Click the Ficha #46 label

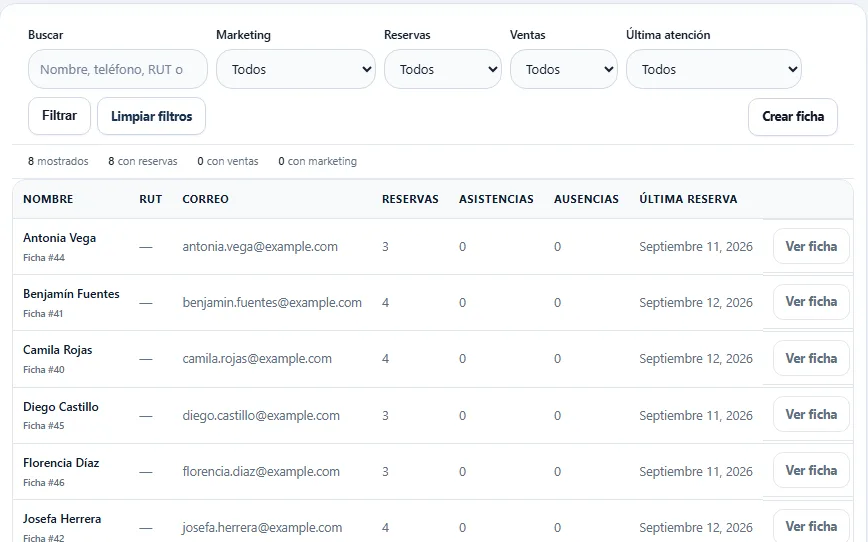point(44,482)
